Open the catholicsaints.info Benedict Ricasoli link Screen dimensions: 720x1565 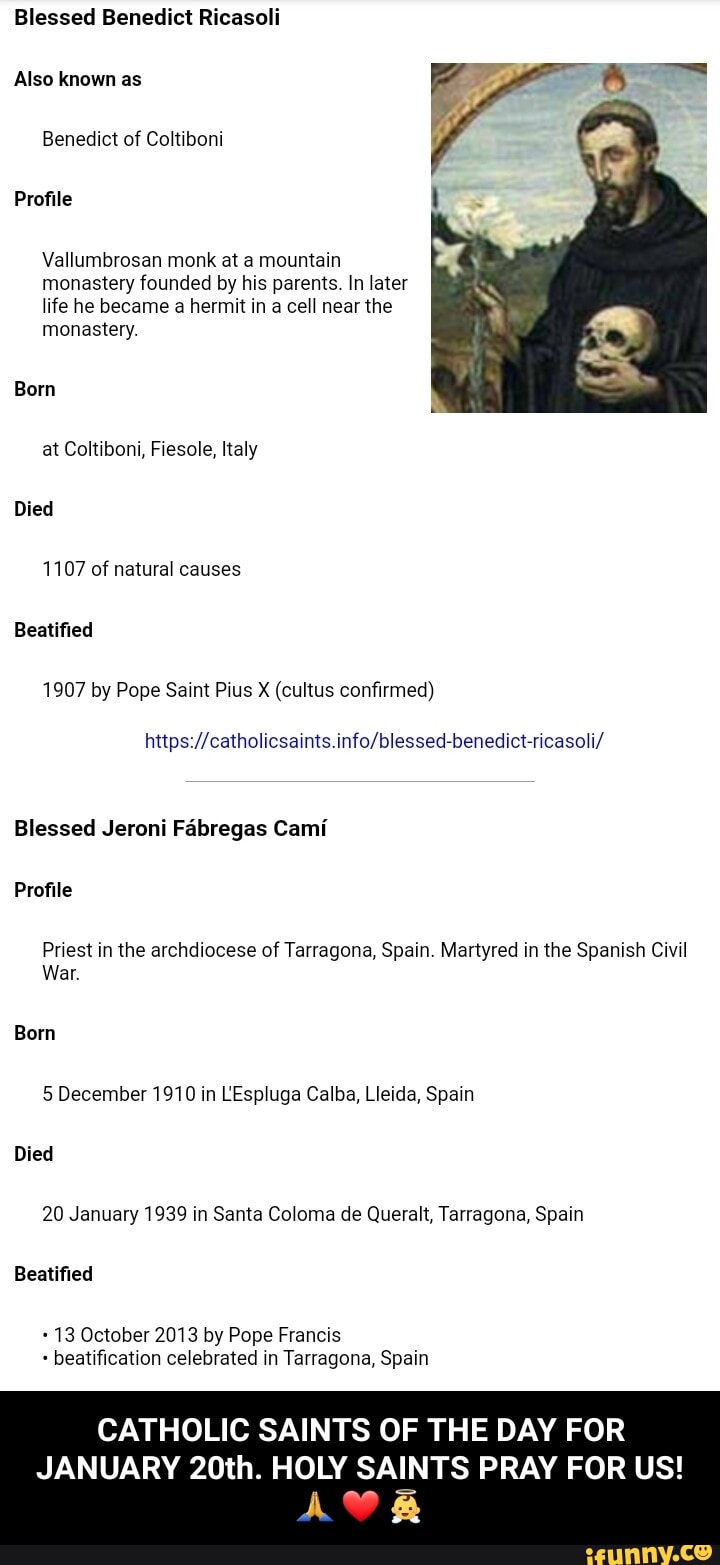[x=374, y=741]
